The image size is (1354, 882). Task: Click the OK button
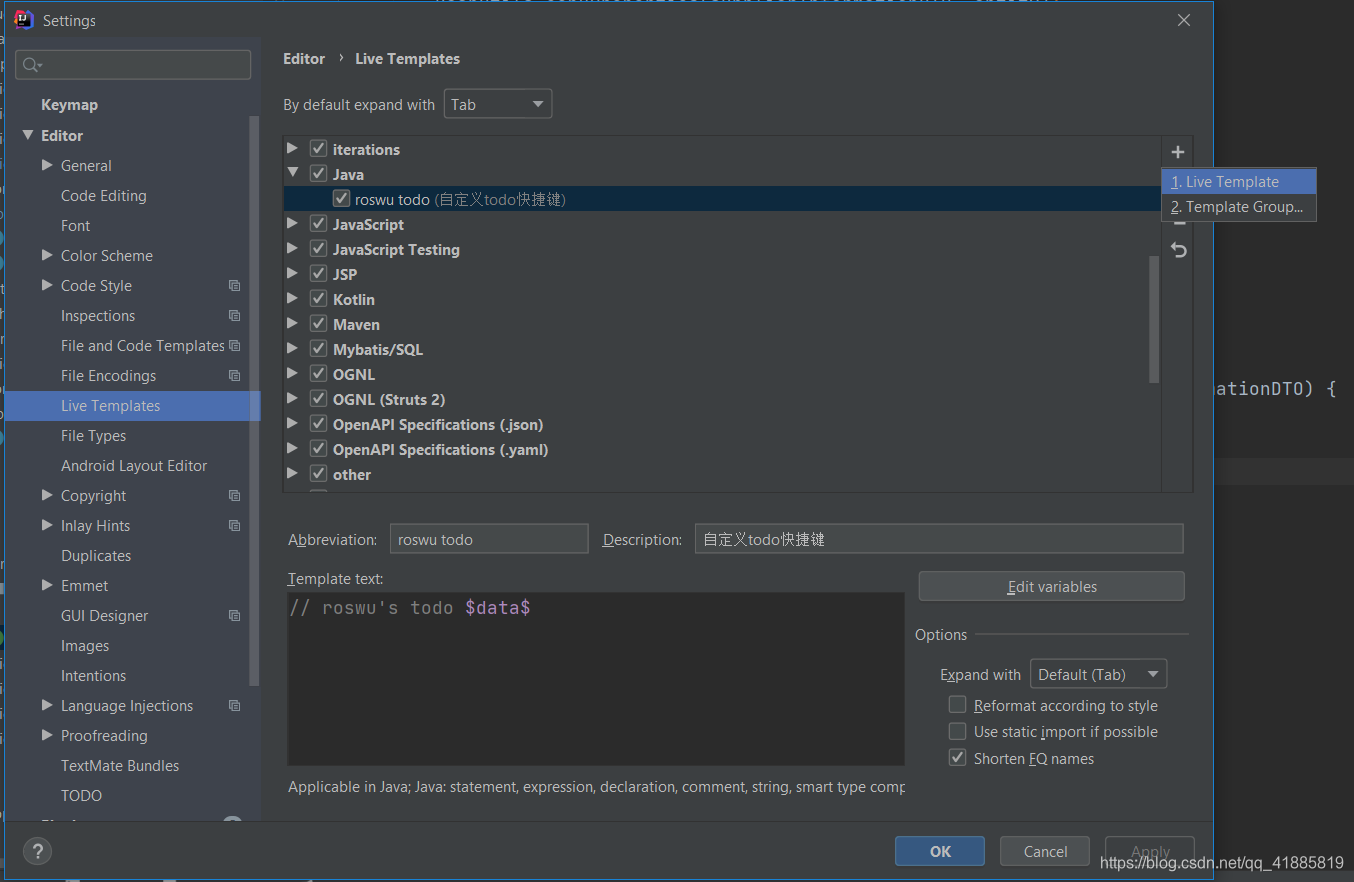coord(940,852)
